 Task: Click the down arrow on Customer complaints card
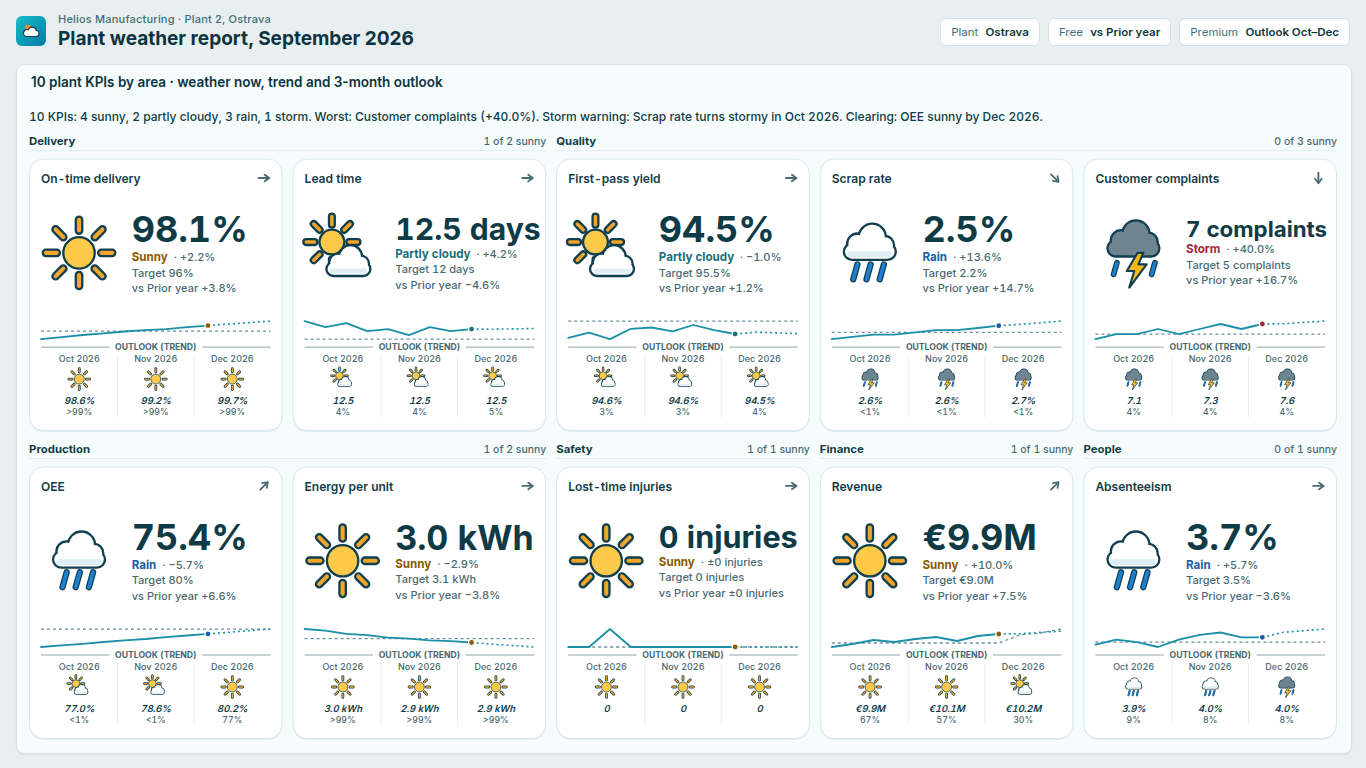1318,179
